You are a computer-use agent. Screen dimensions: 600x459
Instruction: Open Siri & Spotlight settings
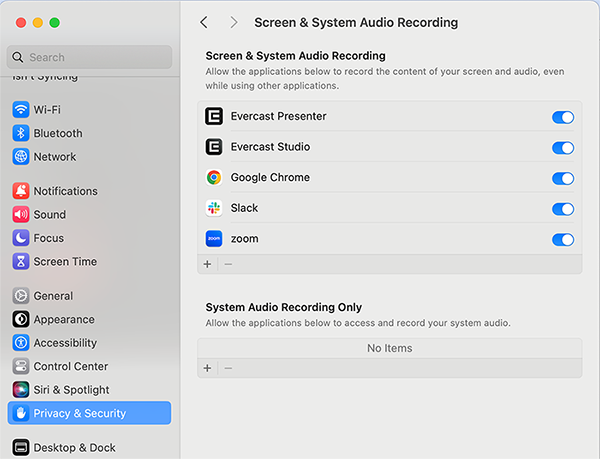pyautogui.click(x=89, y=390)
